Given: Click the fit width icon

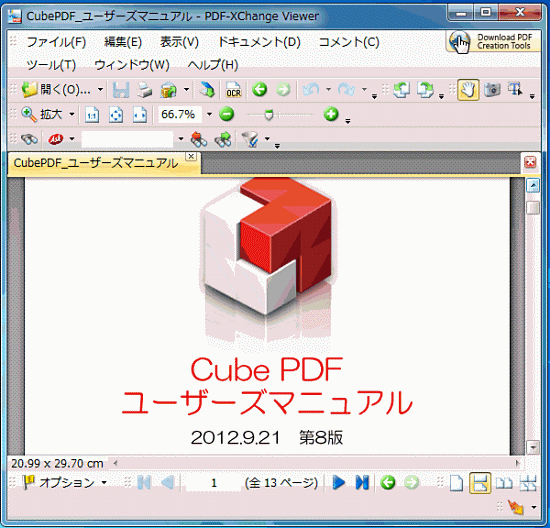Looking at the screenshot, I should (x=140, y=115).
